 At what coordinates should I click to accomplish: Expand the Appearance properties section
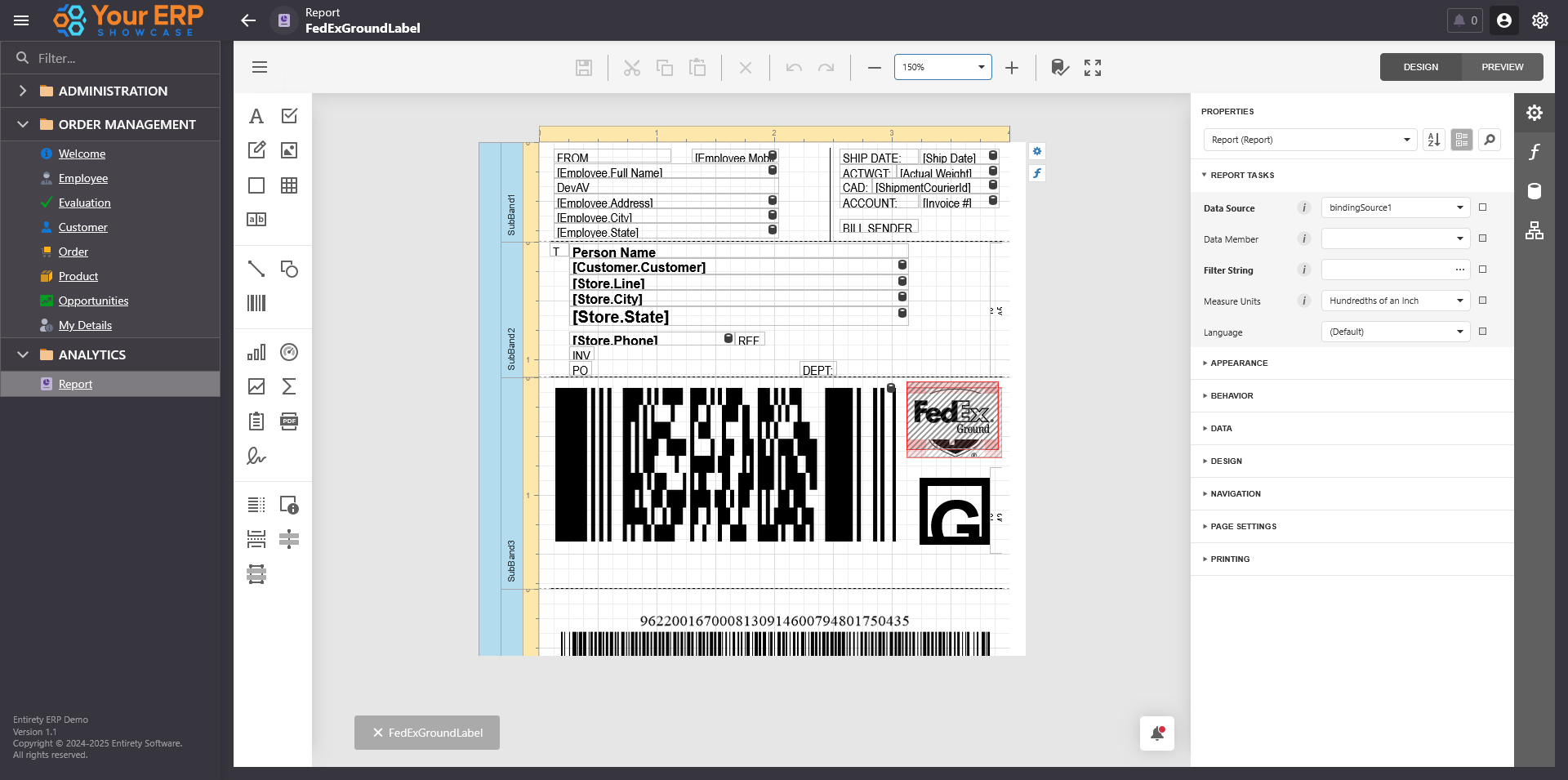coord(1239,363)
